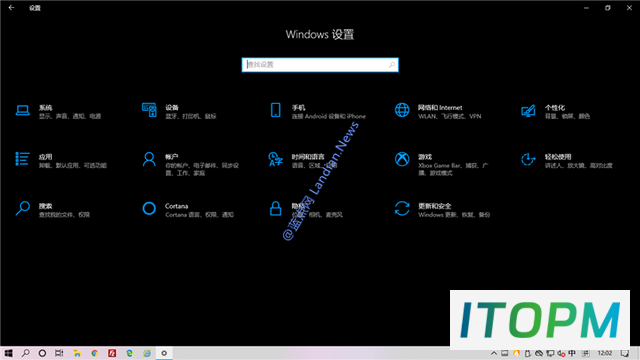Launch Cortana from the taskbar circle
The height and width of the screenshot is (360, 640).
tap(42, 353)
